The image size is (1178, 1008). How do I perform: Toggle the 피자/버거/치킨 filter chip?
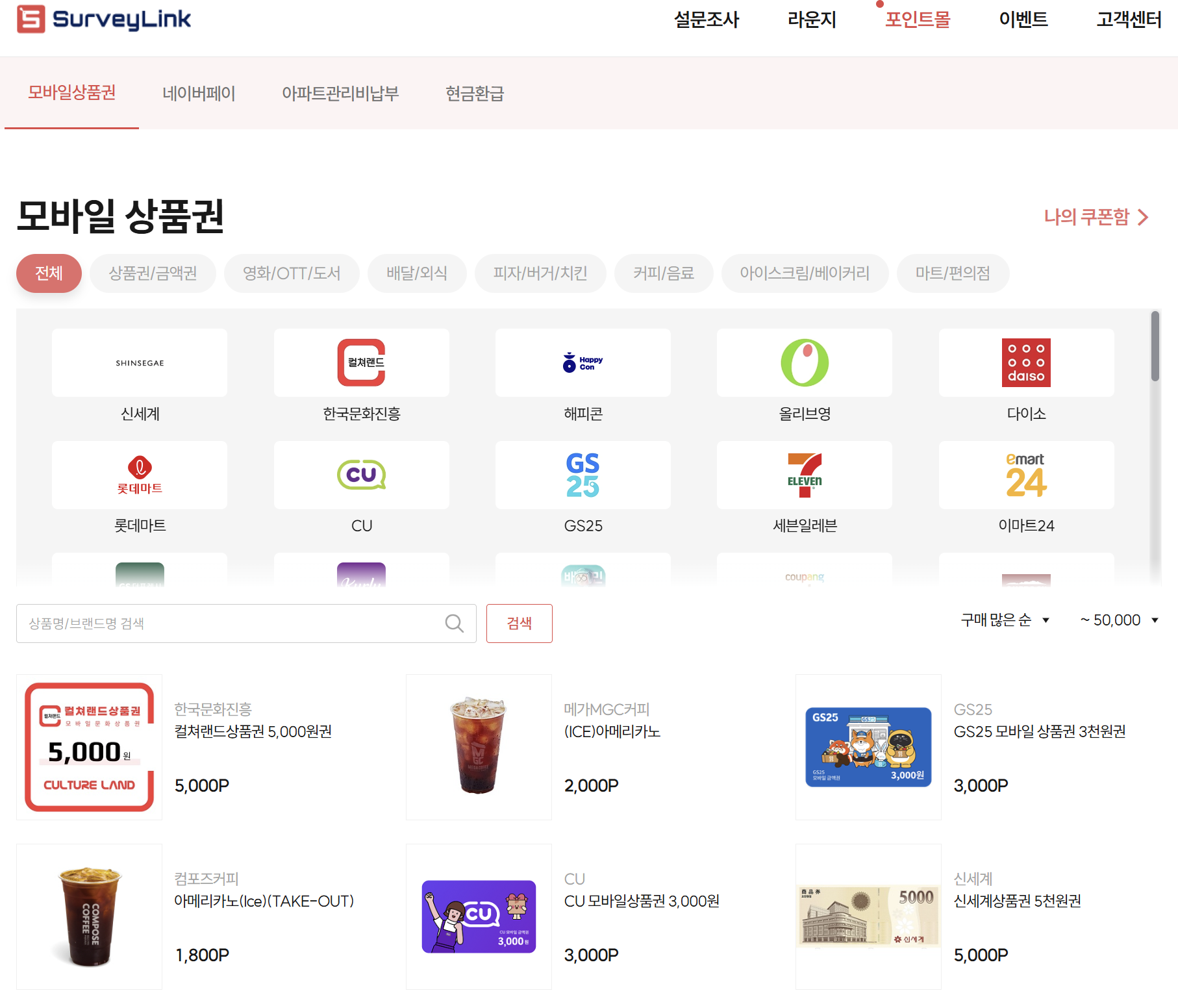(540, 273)
